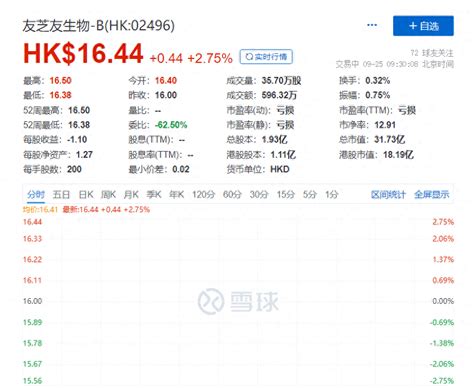Screen dimensions: 474x388
Task: Show the 年K chart tab
Action: click(176, 194)
